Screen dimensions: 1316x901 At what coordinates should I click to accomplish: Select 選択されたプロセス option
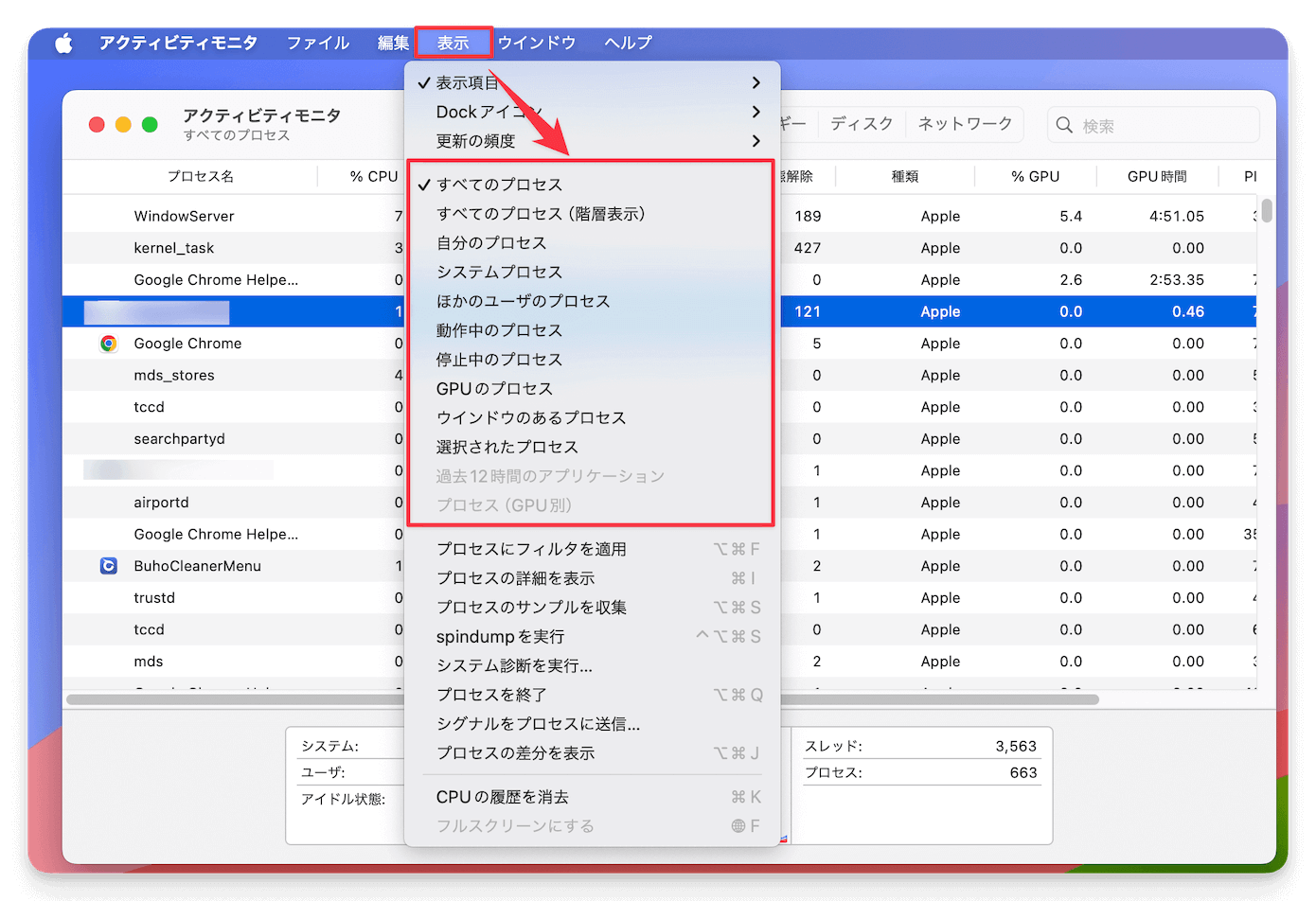[592, 448]
